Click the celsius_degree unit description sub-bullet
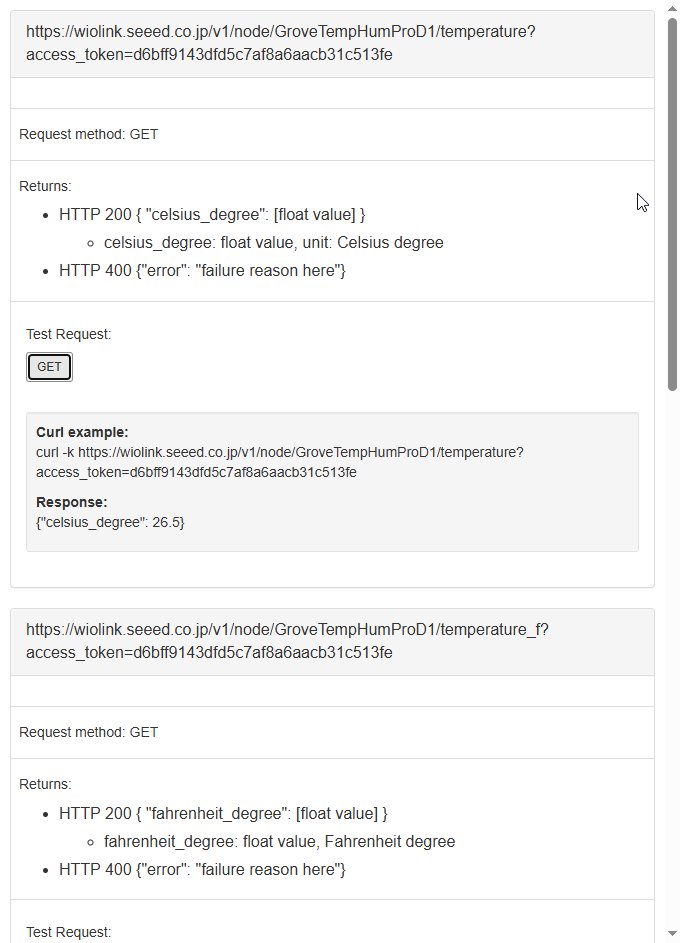This screenshot has width=680, height=943. 273,242
